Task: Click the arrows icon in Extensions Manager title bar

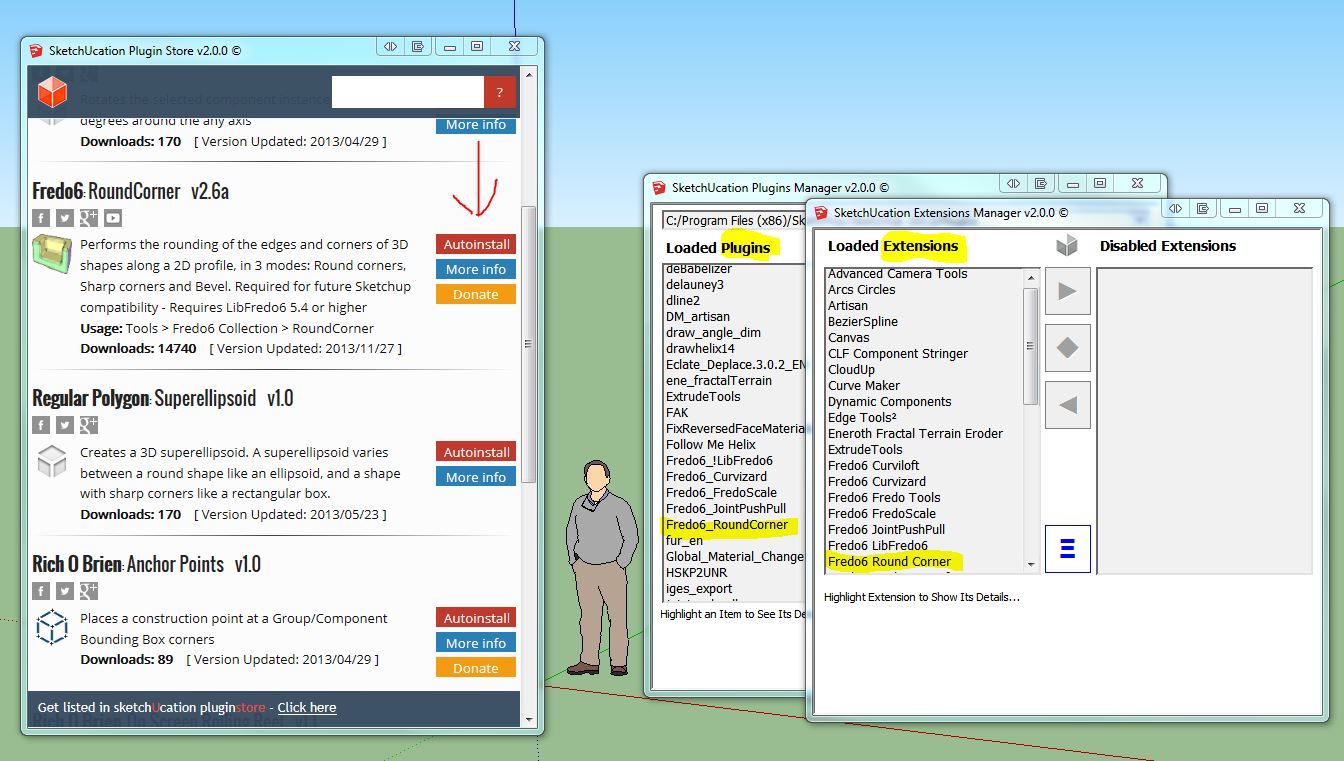Action: (1175, 208)
